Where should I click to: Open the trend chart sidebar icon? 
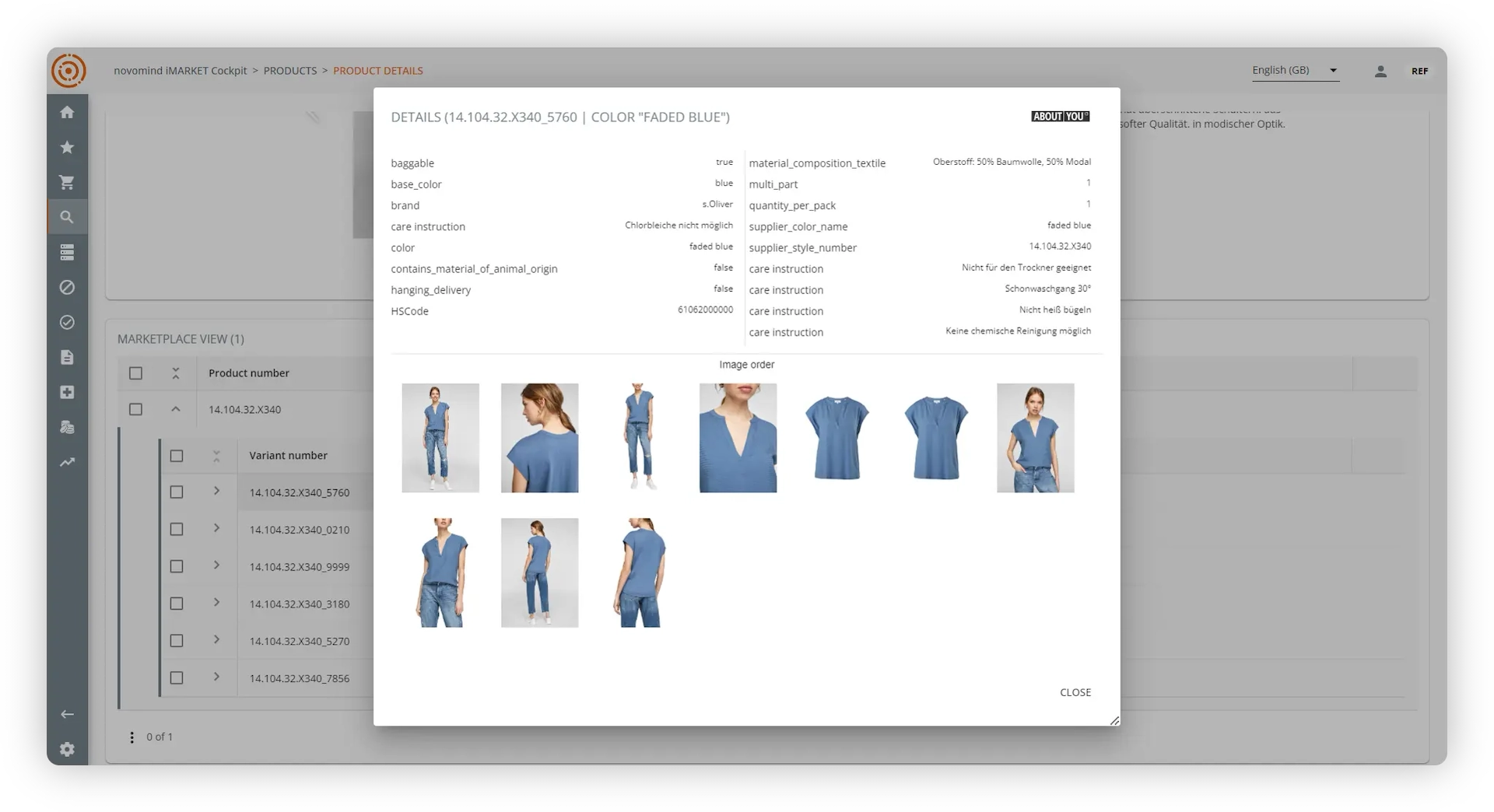67,462
